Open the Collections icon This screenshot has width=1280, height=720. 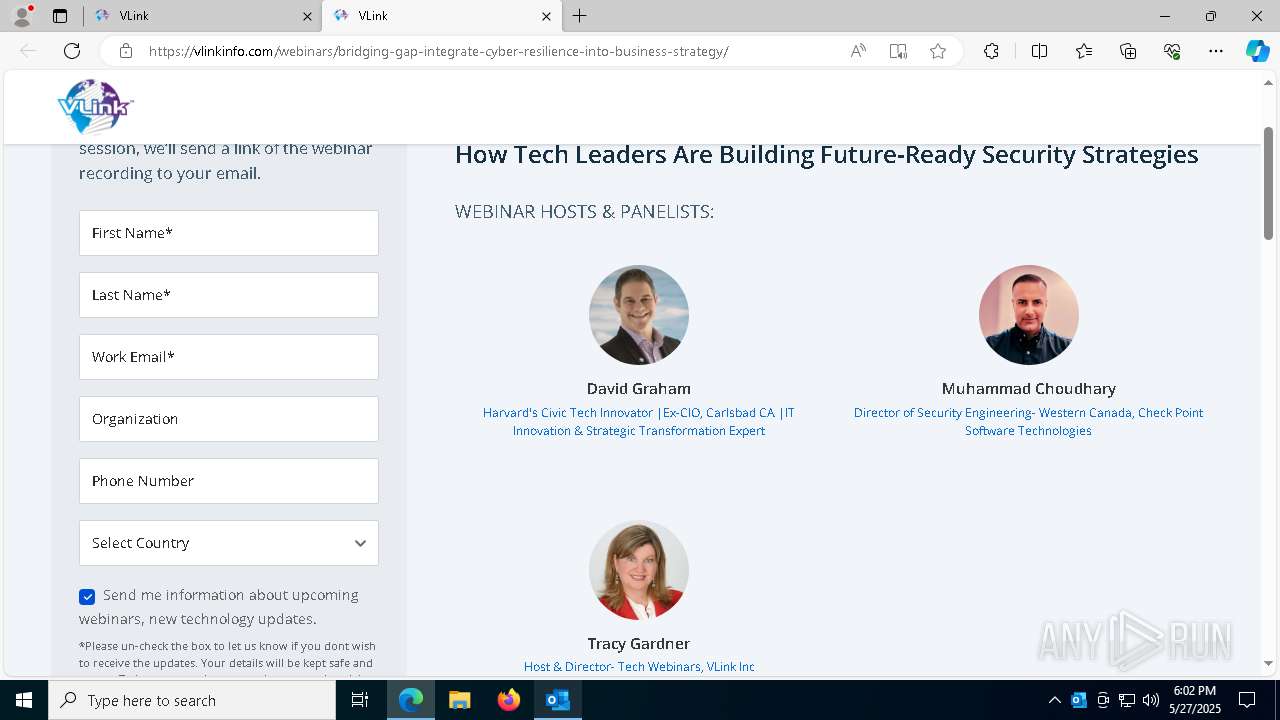click(x=1128, y=51)
